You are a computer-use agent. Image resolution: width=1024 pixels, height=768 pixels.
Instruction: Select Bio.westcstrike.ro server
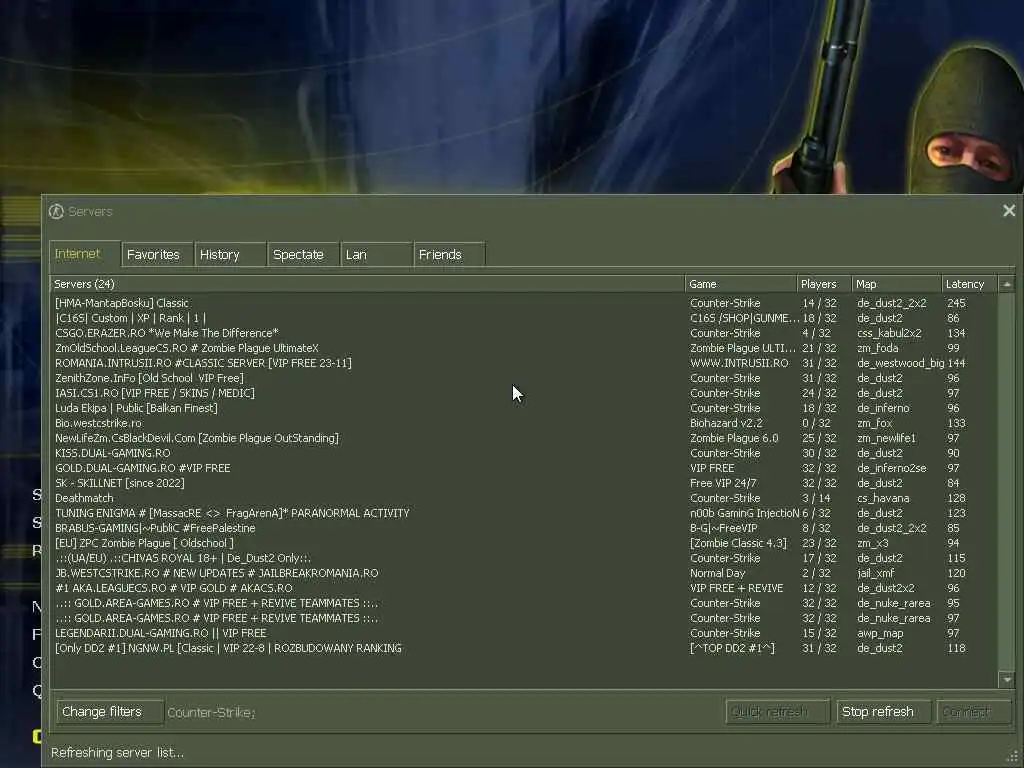(x=524, y=423)
